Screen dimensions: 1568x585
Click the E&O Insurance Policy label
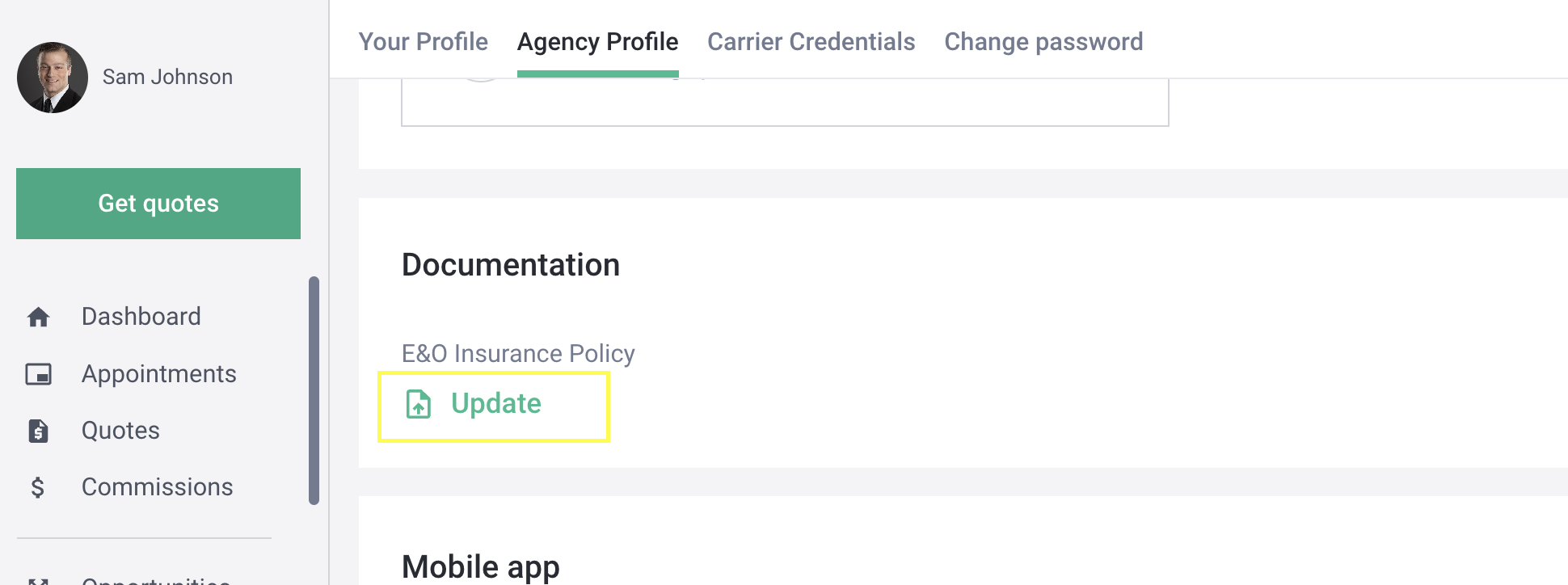518,353
